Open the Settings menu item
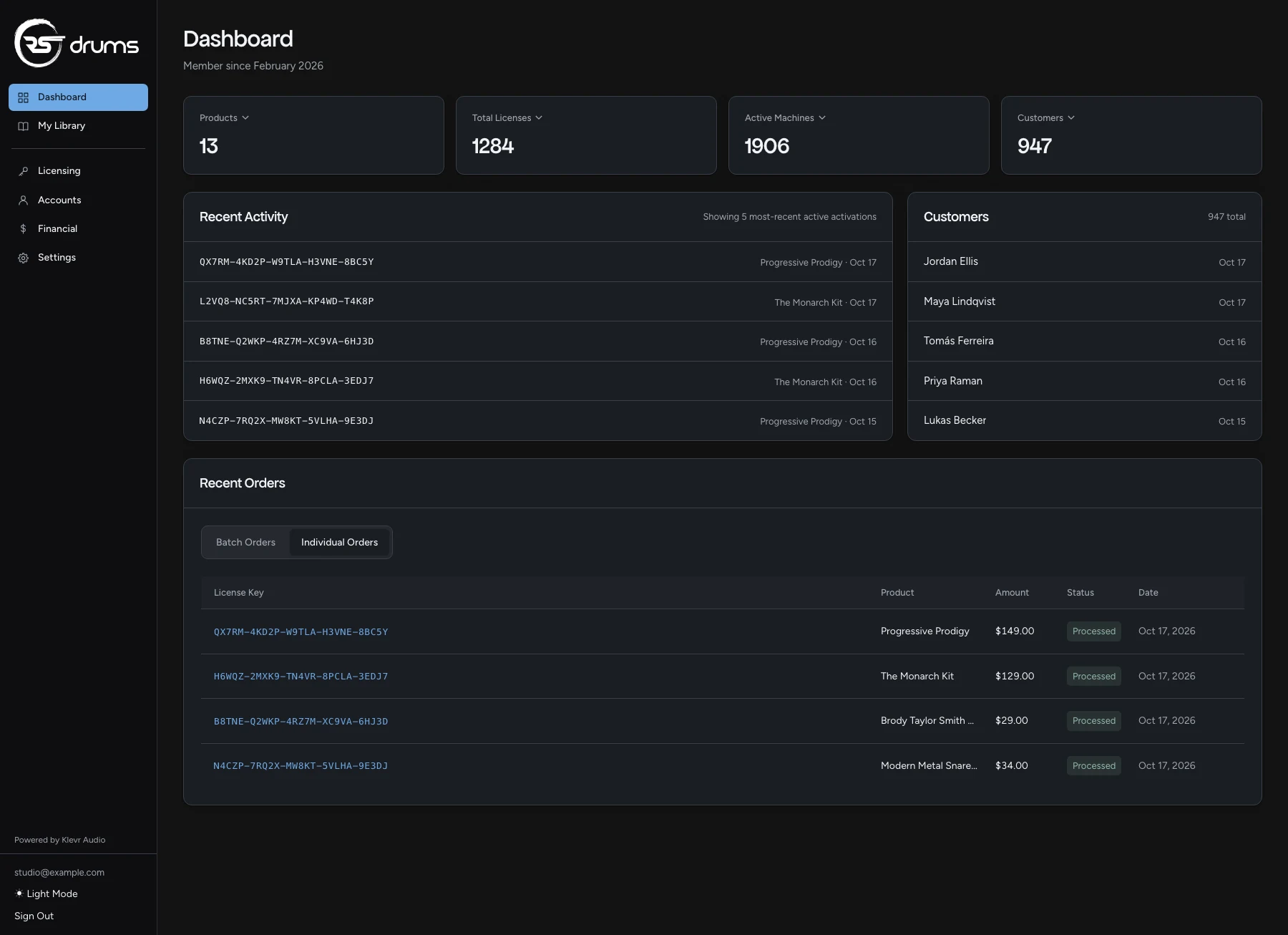The height and width of the screenshot is (935, 1288). click(x=78, y=258)
